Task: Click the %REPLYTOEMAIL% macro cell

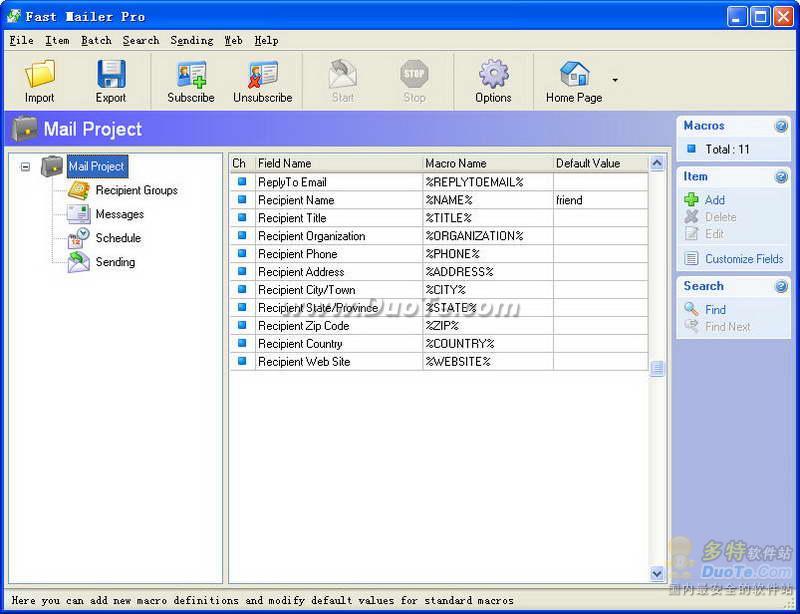Action: [488, 182]
